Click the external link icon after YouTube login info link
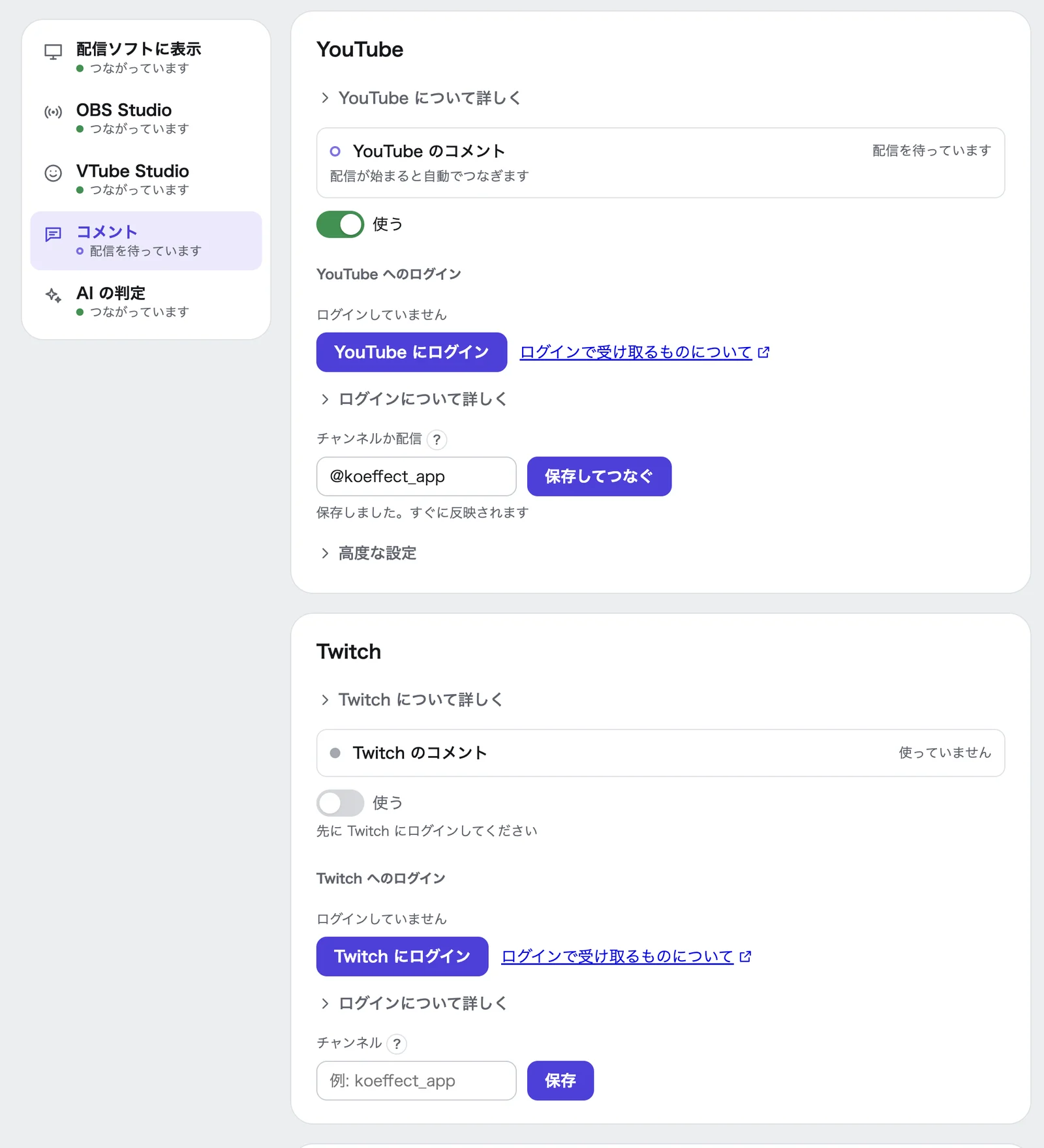The height and width of the screenshot is (1148, 1044). click(x=763, y=352)
